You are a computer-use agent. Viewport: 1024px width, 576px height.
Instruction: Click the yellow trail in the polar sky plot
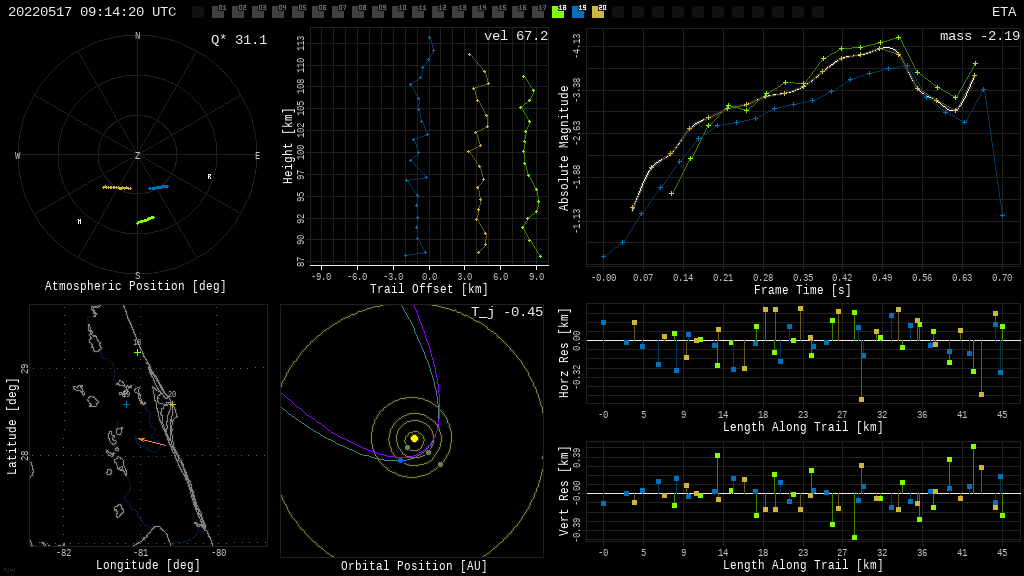[117, 187]
